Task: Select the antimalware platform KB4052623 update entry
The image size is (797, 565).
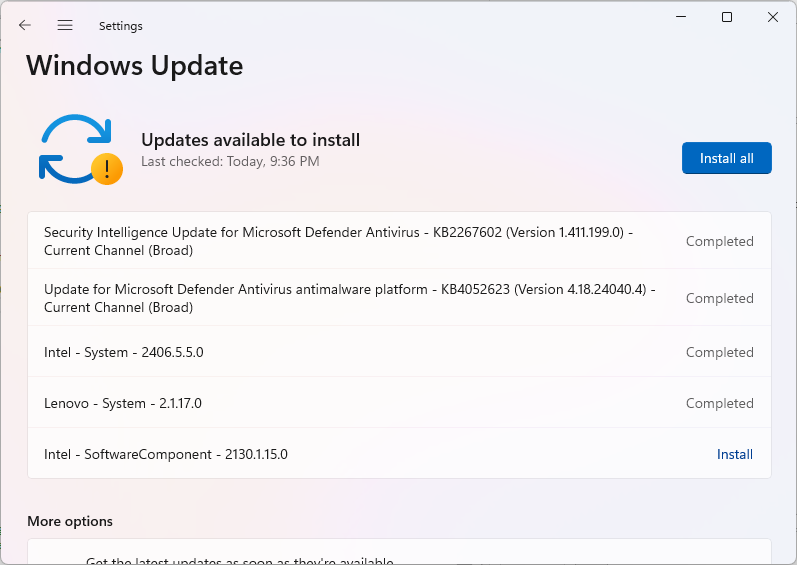Action: [x=349, y=298]
